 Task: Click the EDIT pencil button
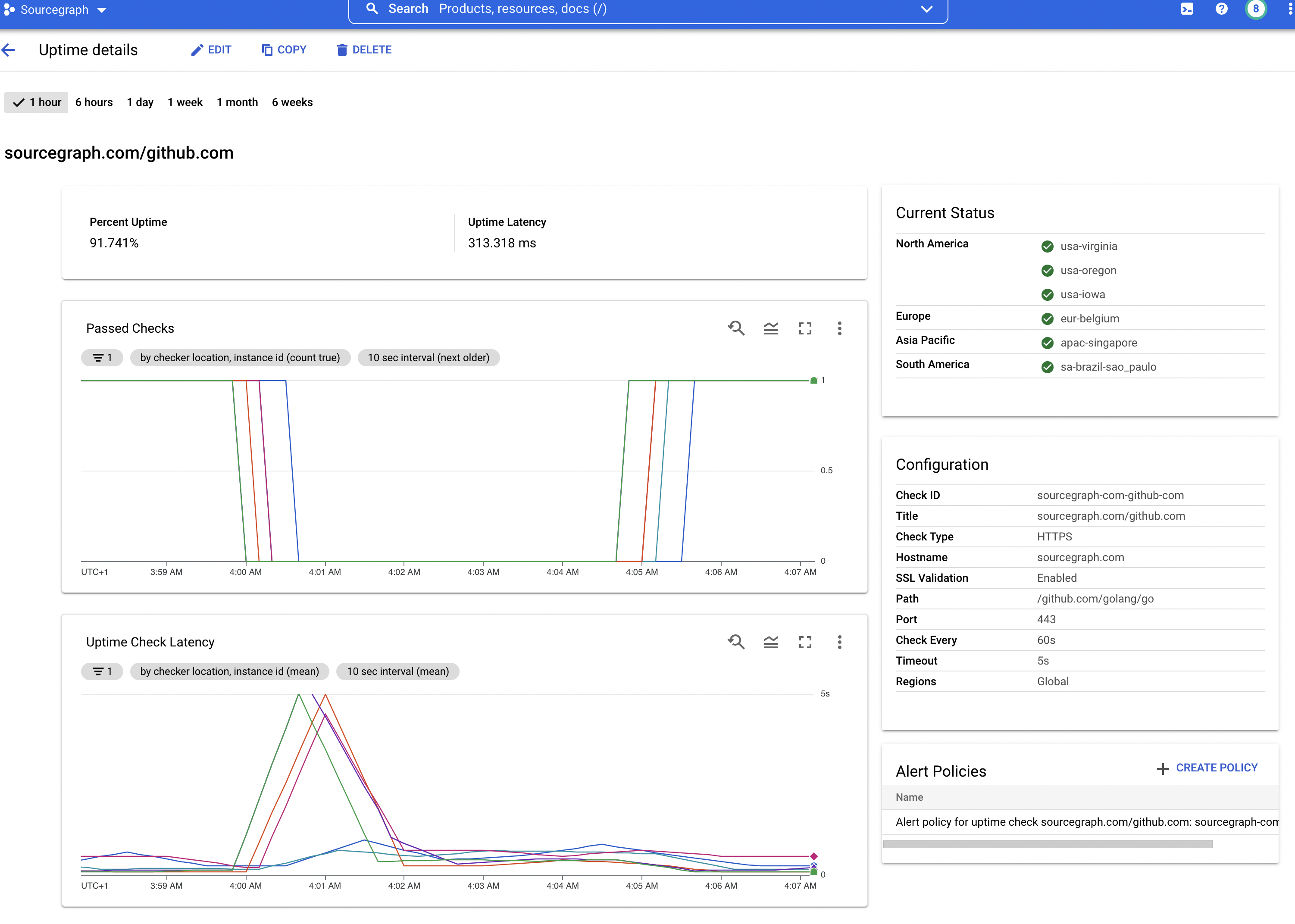tap(211, 50)
